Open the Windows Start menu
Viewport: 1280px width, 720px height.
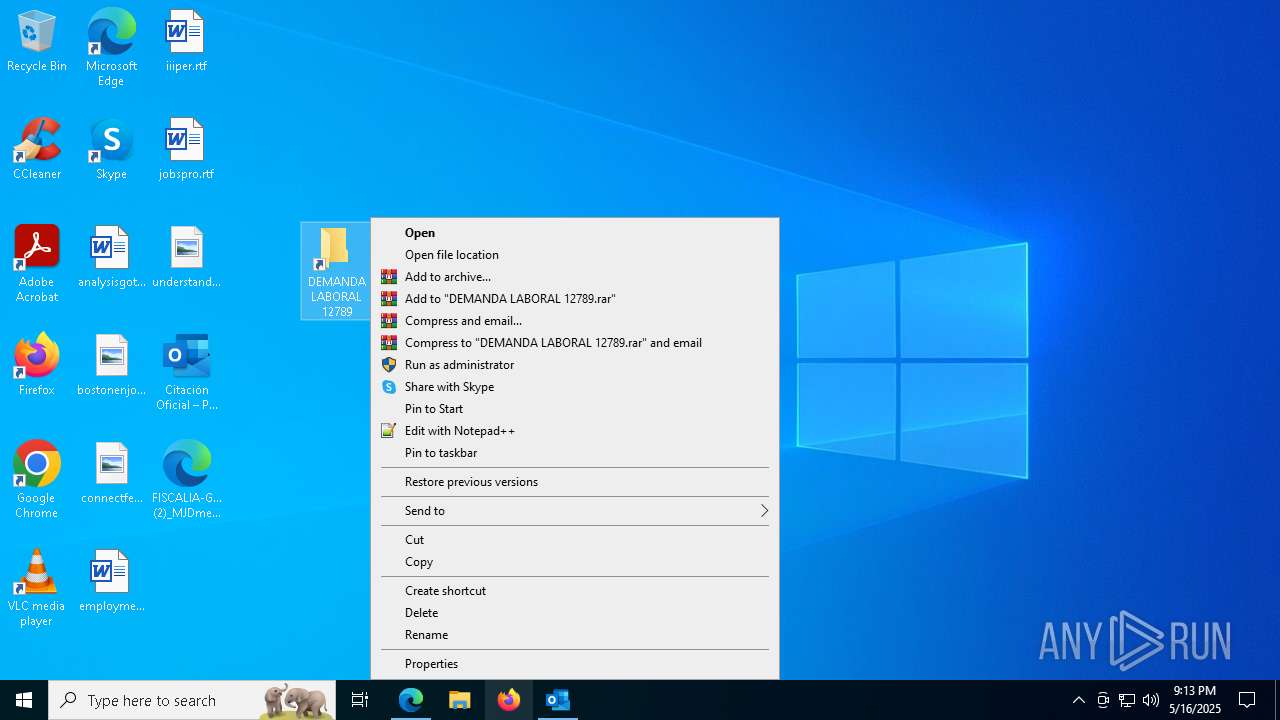pyautogui.click(x=24, y=700)
